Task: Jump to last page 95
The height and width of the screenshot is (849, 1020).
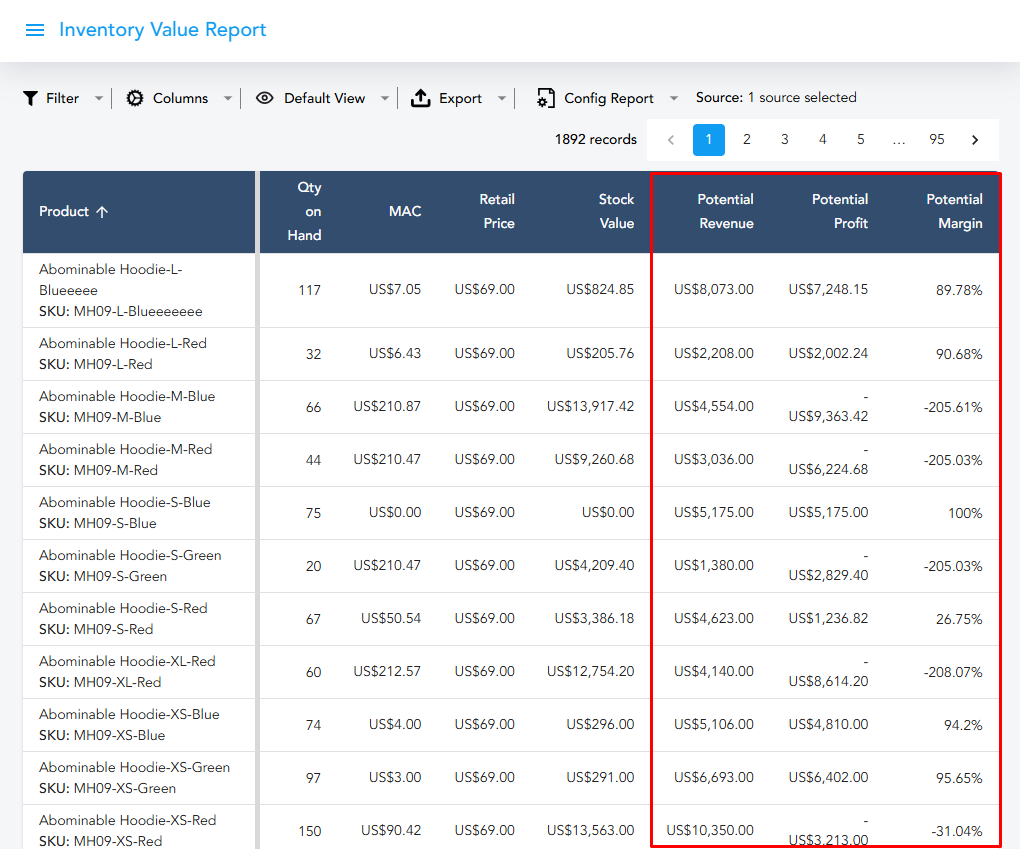Action: (x=937, y=140)
